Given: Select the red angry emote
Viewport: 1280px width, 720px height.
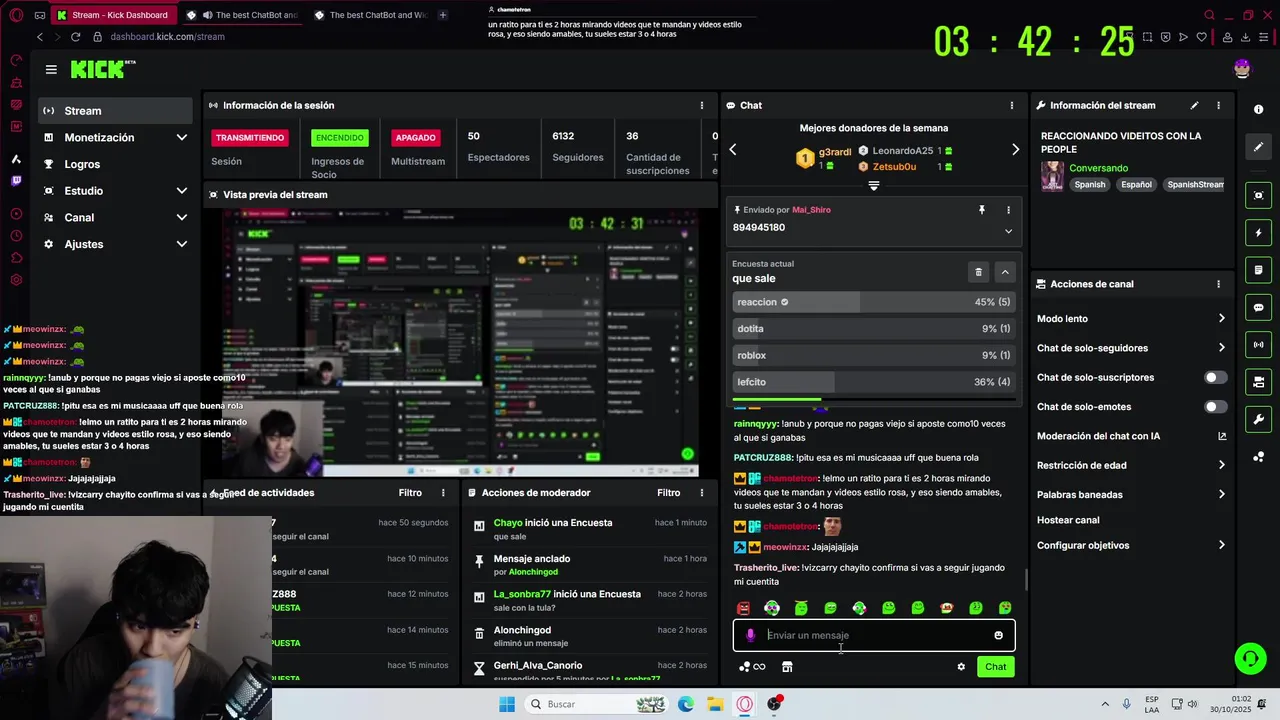Looking at the screenshot, I should click(x=743, y=608).
